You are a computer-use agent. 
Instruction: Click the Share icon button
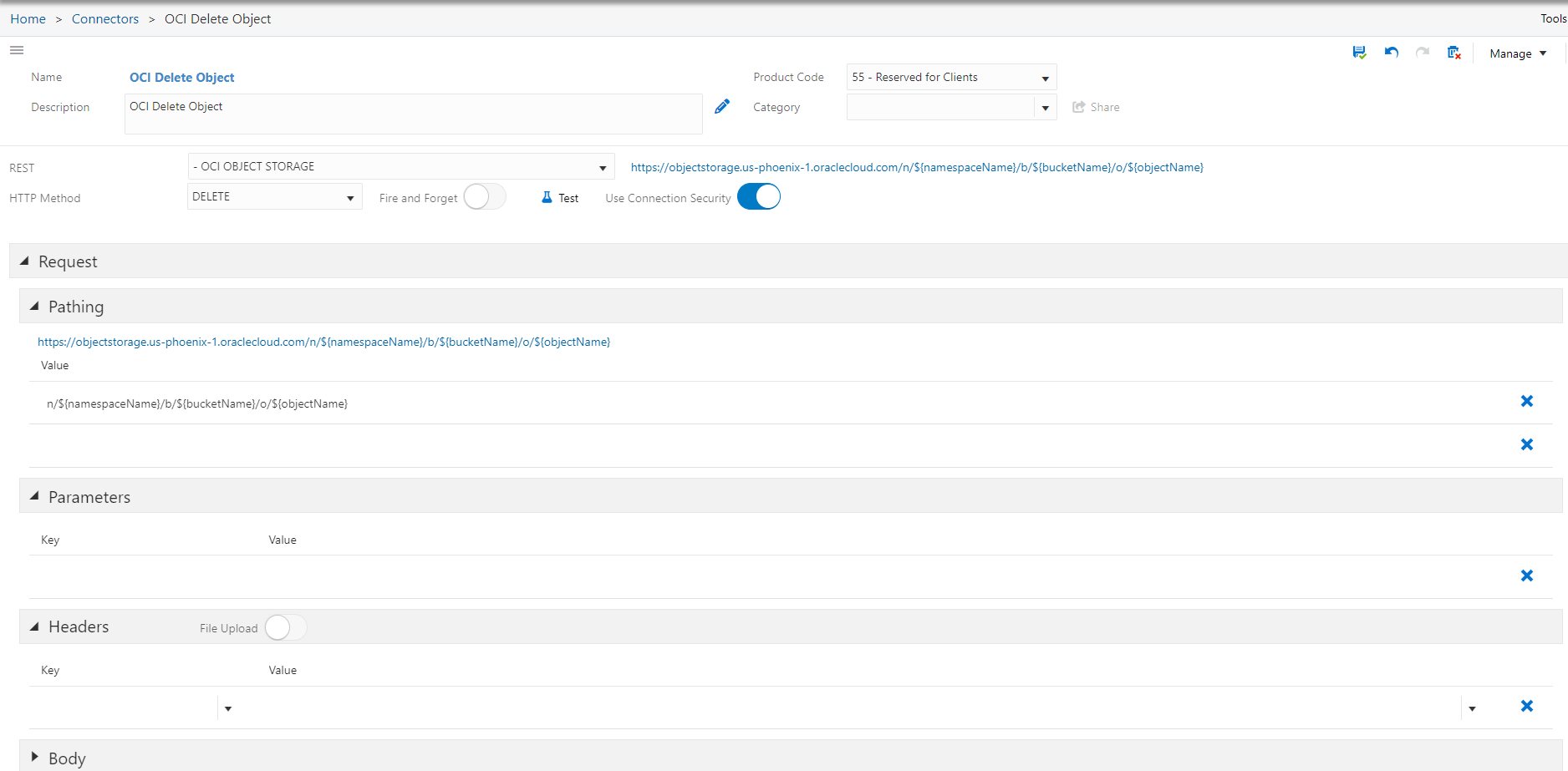(1096, 107)
